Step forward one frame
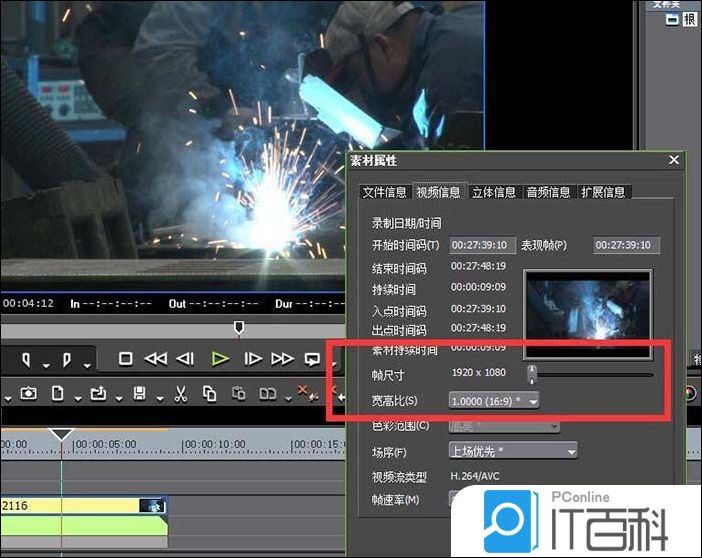Viewport: 702px width, 558px height. point(253,358)
